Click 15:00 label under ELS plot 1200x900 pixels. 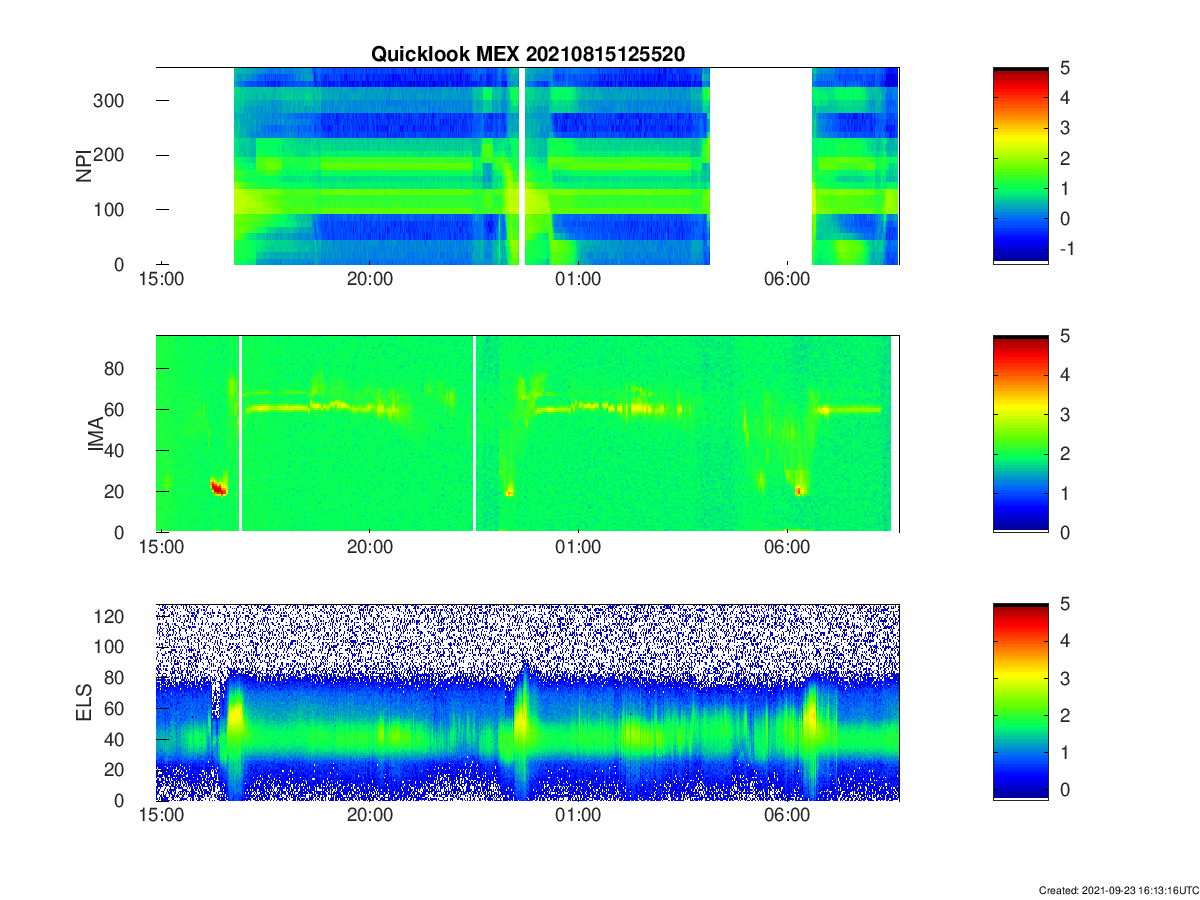pos(162,816)
